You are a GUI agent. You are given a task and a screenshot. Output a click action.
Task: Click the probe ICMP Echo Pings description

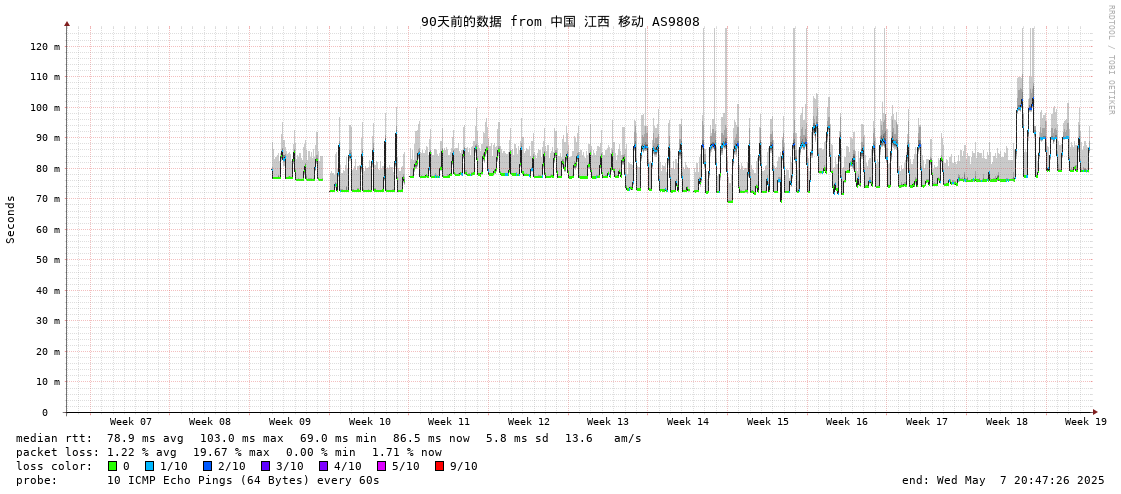243,480
